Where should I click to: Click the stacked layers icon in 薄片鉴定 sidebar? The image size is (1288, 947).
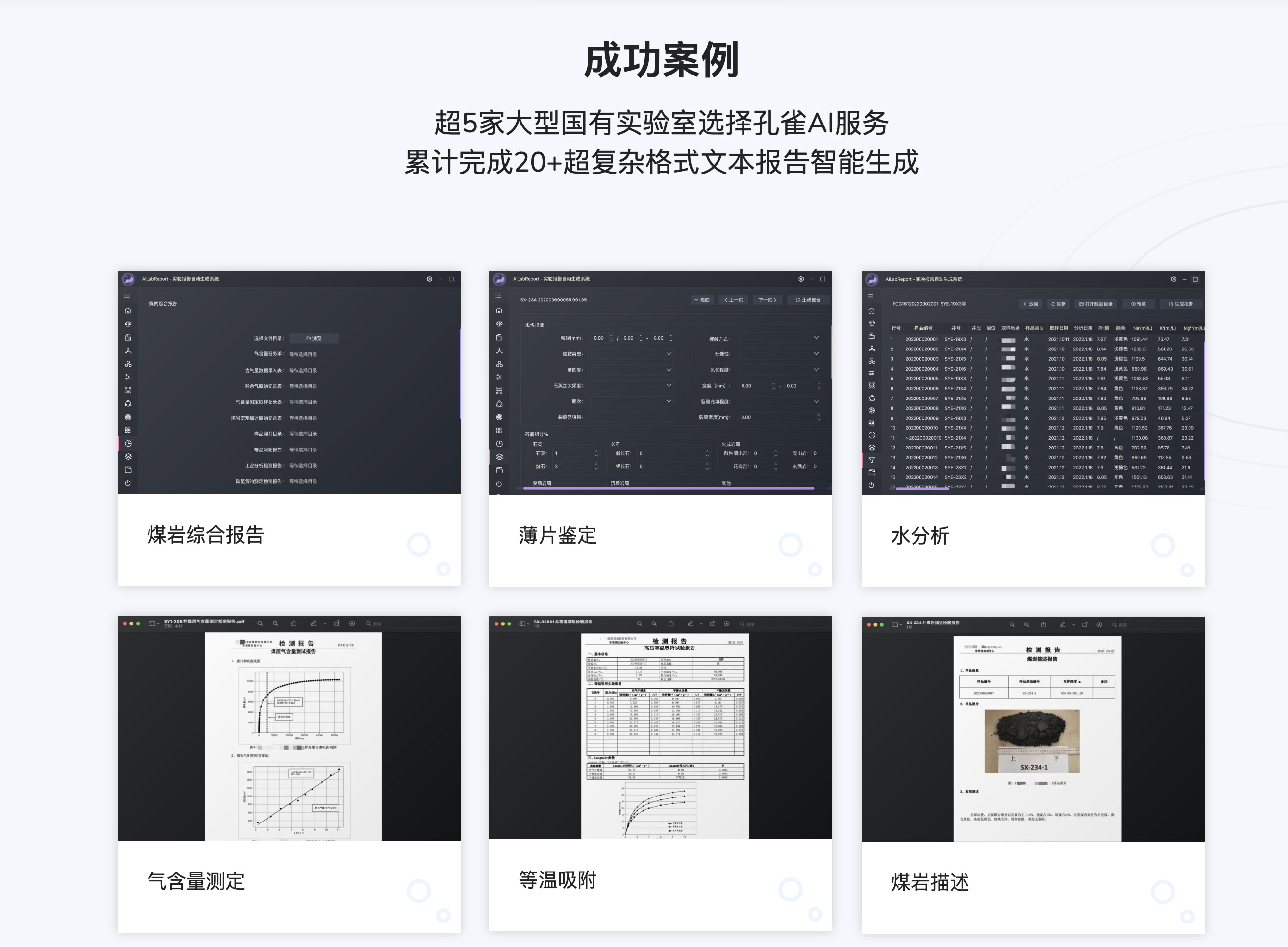point(499,457)
